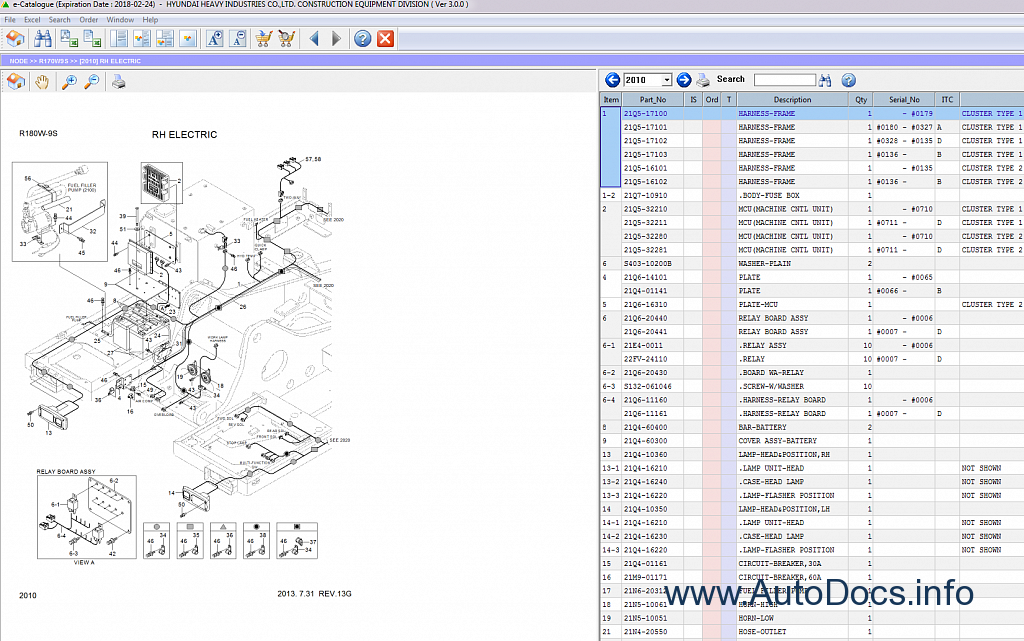The width and height of the screenshot is (1024, 641).
Task: Click HORN-LOW description
Action: coord(756,618)
